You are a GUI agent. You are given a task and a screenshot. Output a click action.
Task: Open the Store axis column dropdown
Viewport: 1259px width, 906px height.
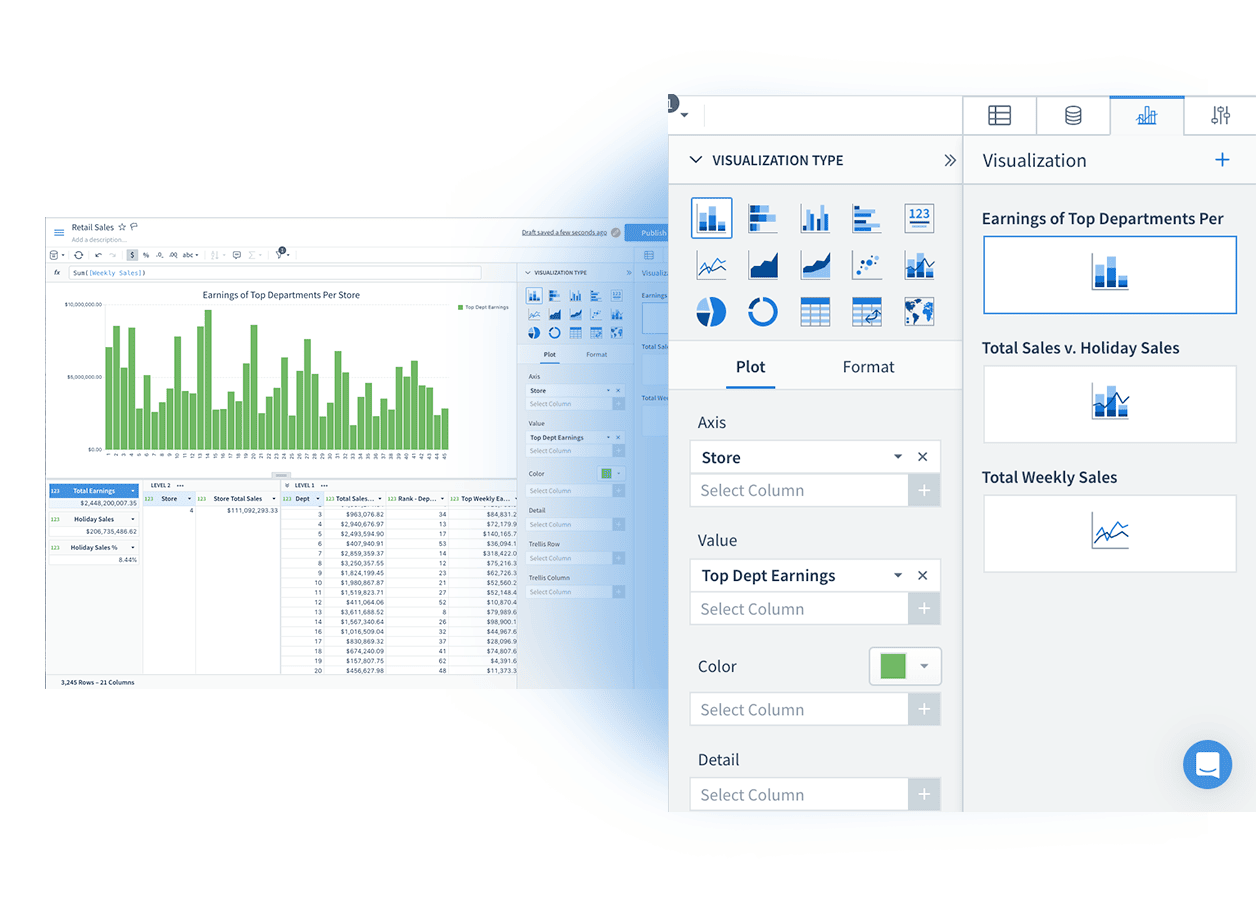click(898, 457)
